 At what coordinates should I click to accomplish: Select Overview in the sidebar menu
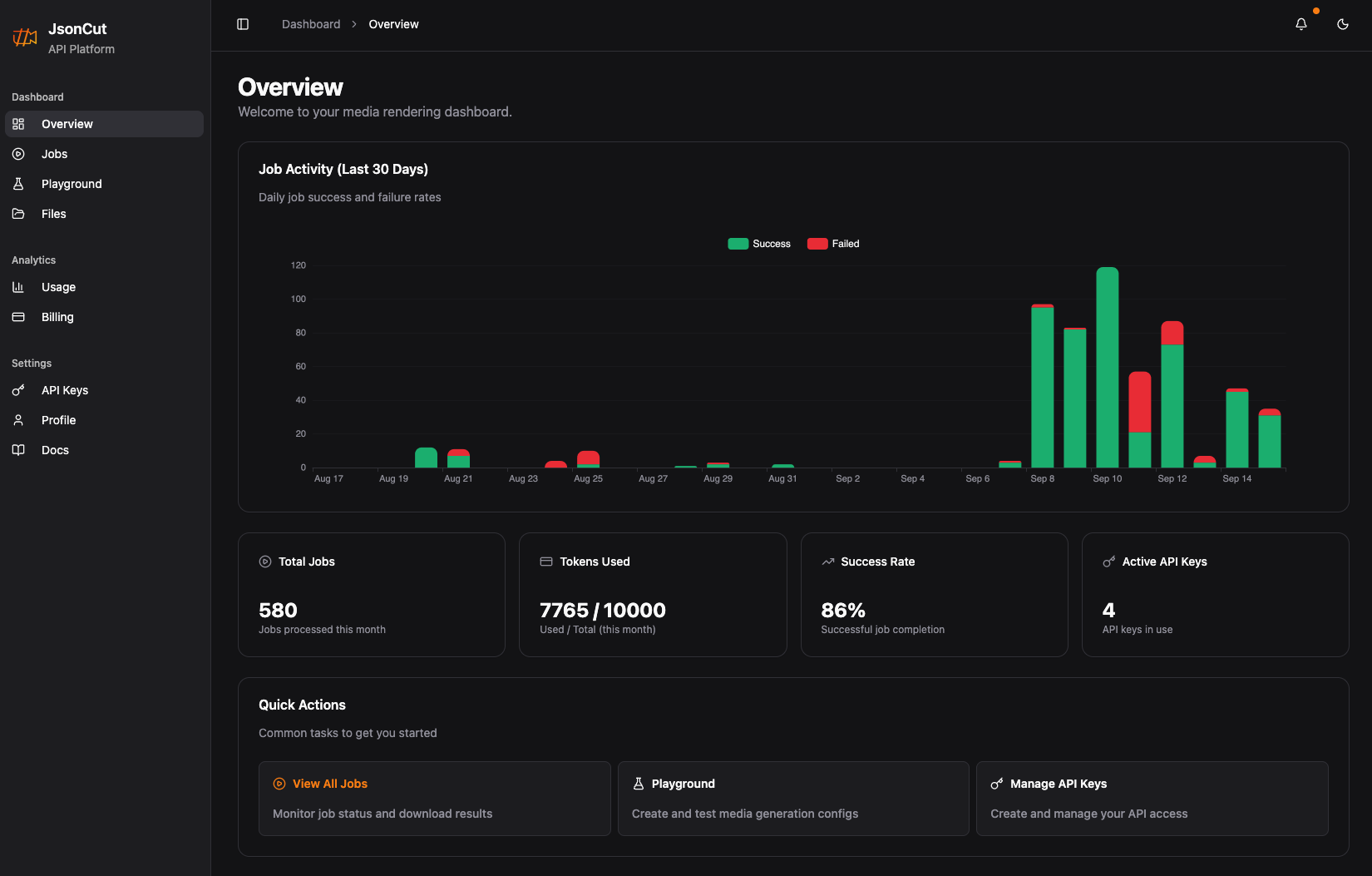point(67,124)
